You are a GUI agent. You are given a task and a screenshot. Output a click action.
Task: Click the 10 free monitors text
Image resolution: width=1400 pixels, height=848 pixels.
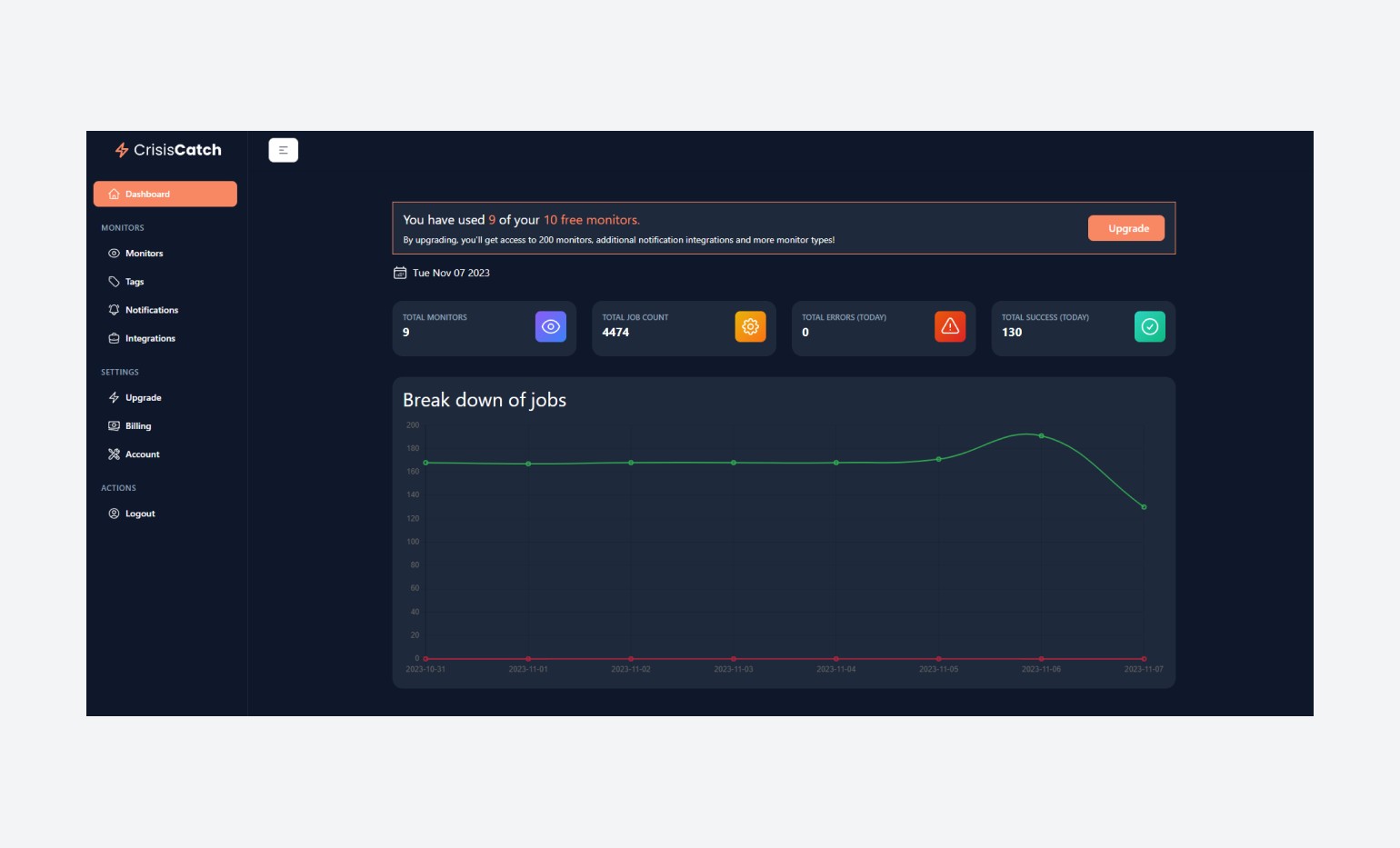coord(591,220)
